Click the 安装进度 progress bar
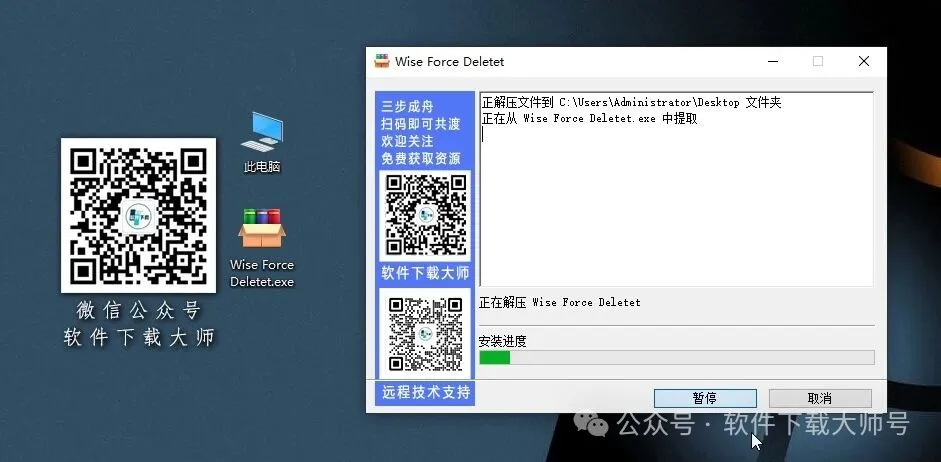 coord(676,358)
